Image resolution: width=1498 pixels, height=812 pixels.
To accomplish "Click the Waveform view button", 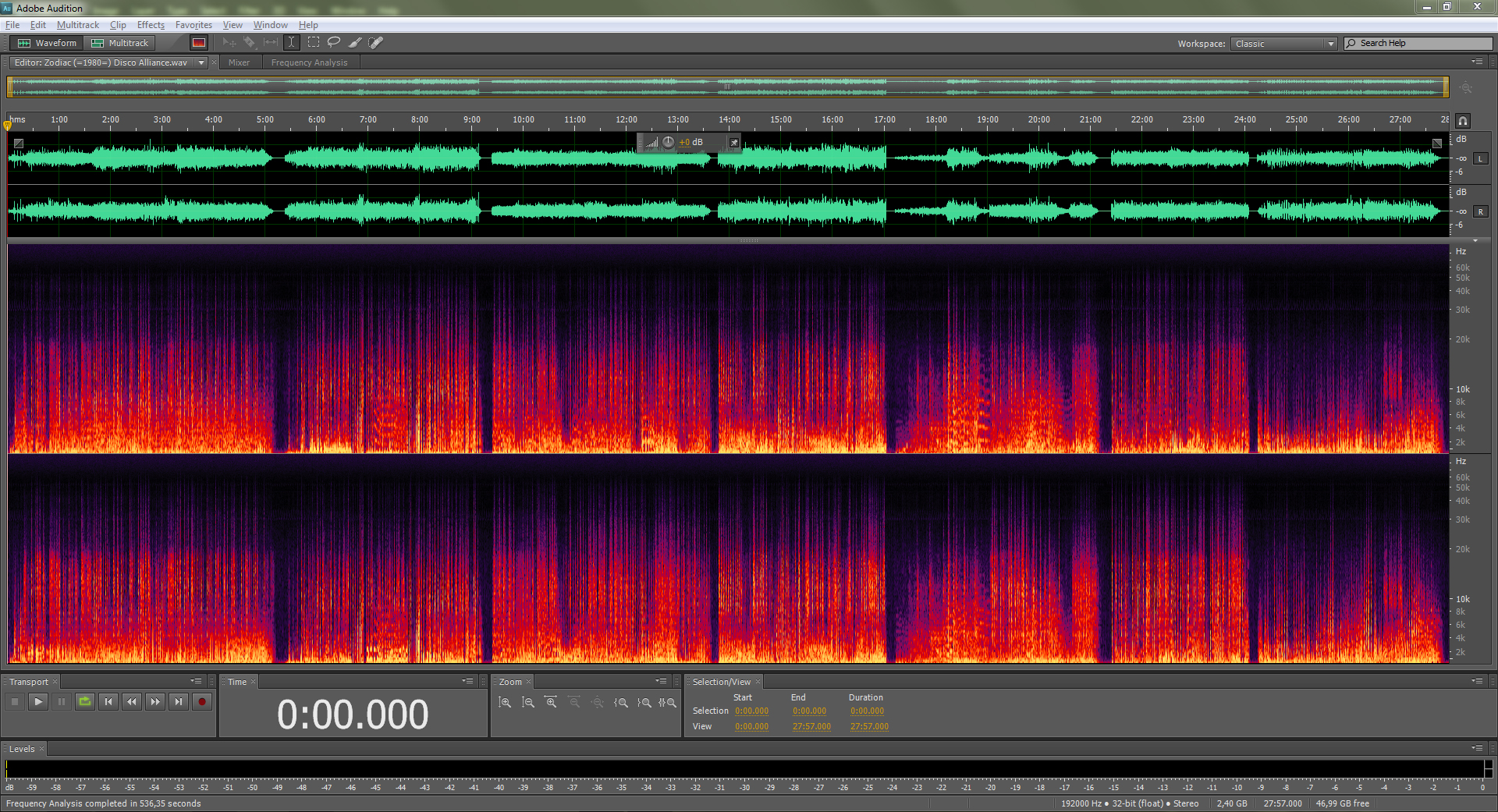I will click(48, 43).
